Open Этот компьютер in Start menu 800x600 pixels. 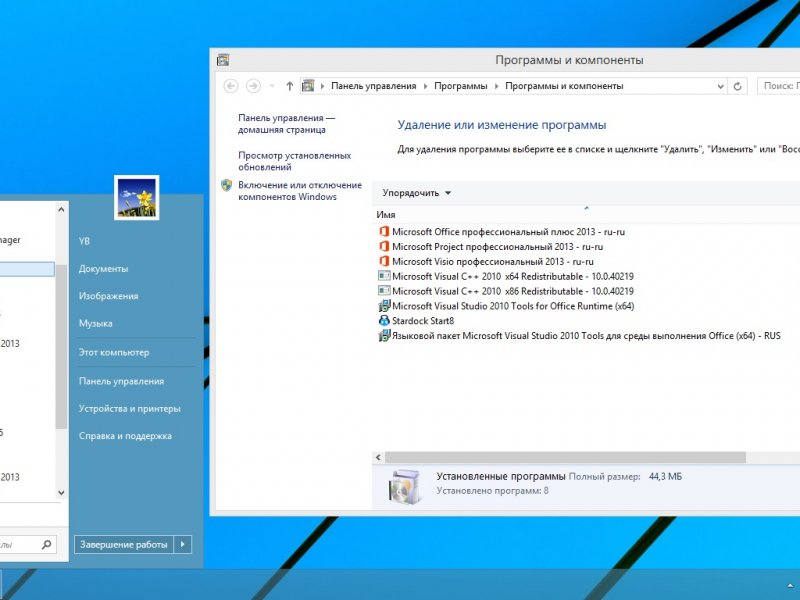(x=114, y=352)
